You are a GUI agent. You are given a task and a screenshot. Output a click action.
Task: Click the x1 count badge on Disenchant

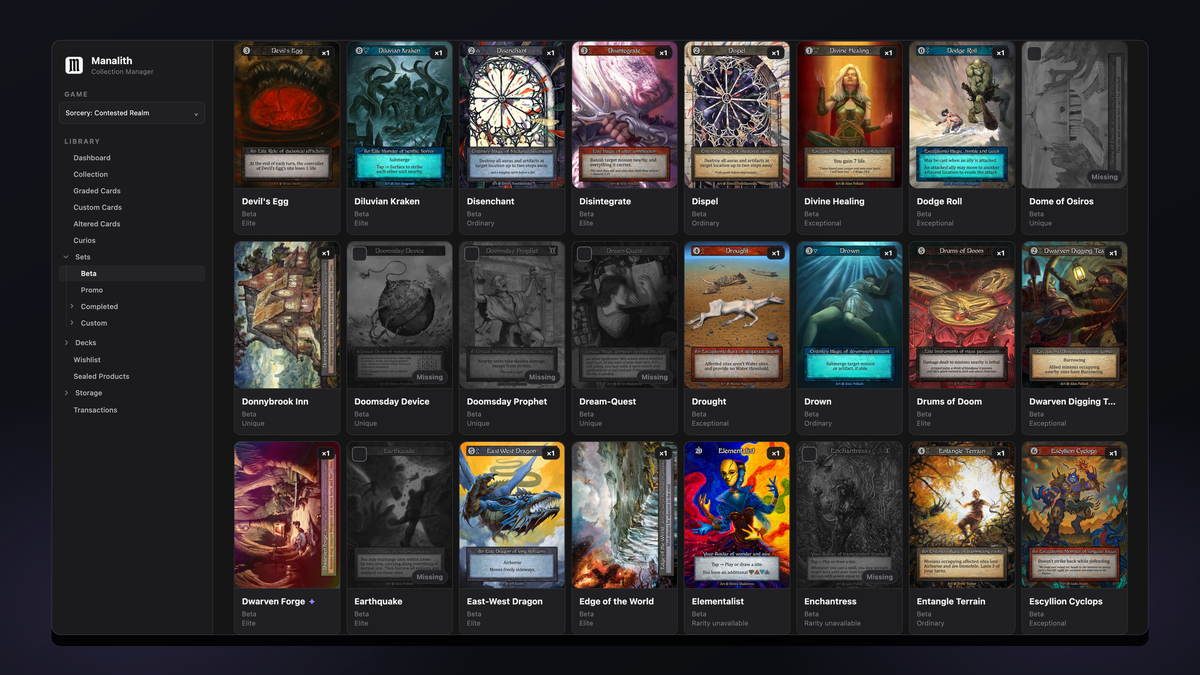point(551,53)
